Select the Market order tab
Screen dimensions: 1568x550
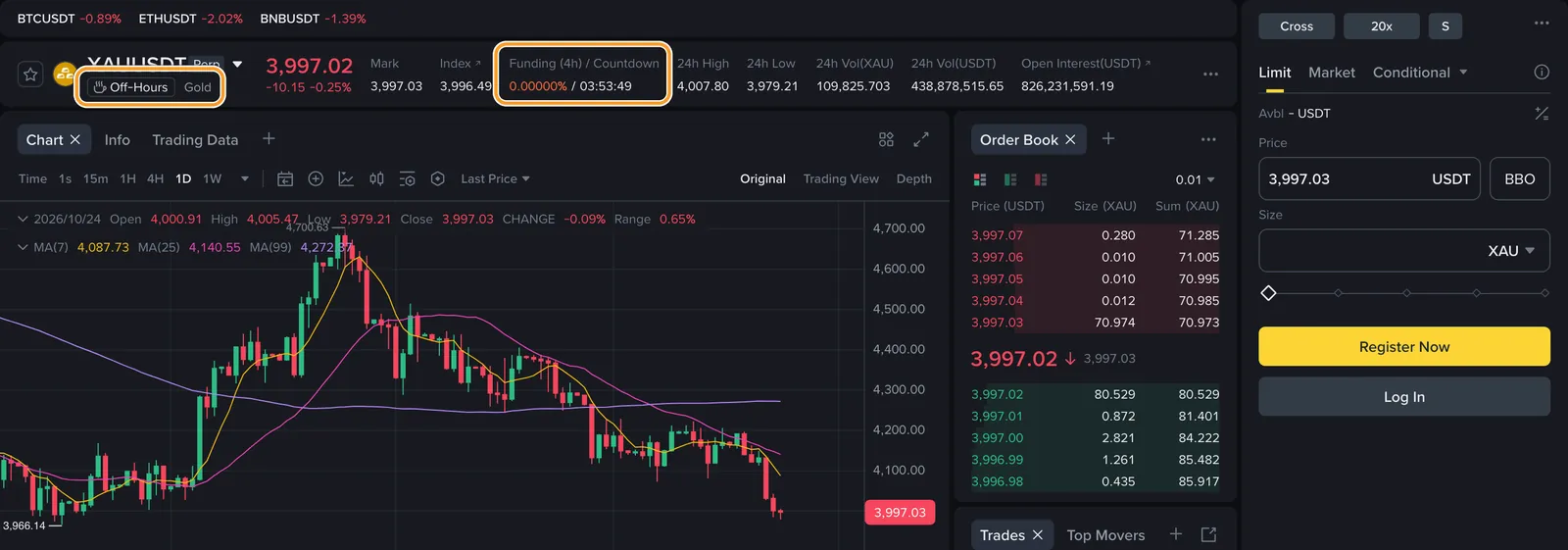point(1332,73)
